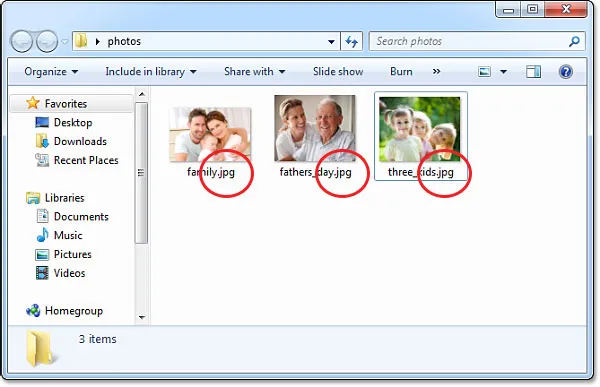Viewport: 600px width, 387px height.
Task: Open the Videos library
Action: pyautogui.click(x=69, y=273)
